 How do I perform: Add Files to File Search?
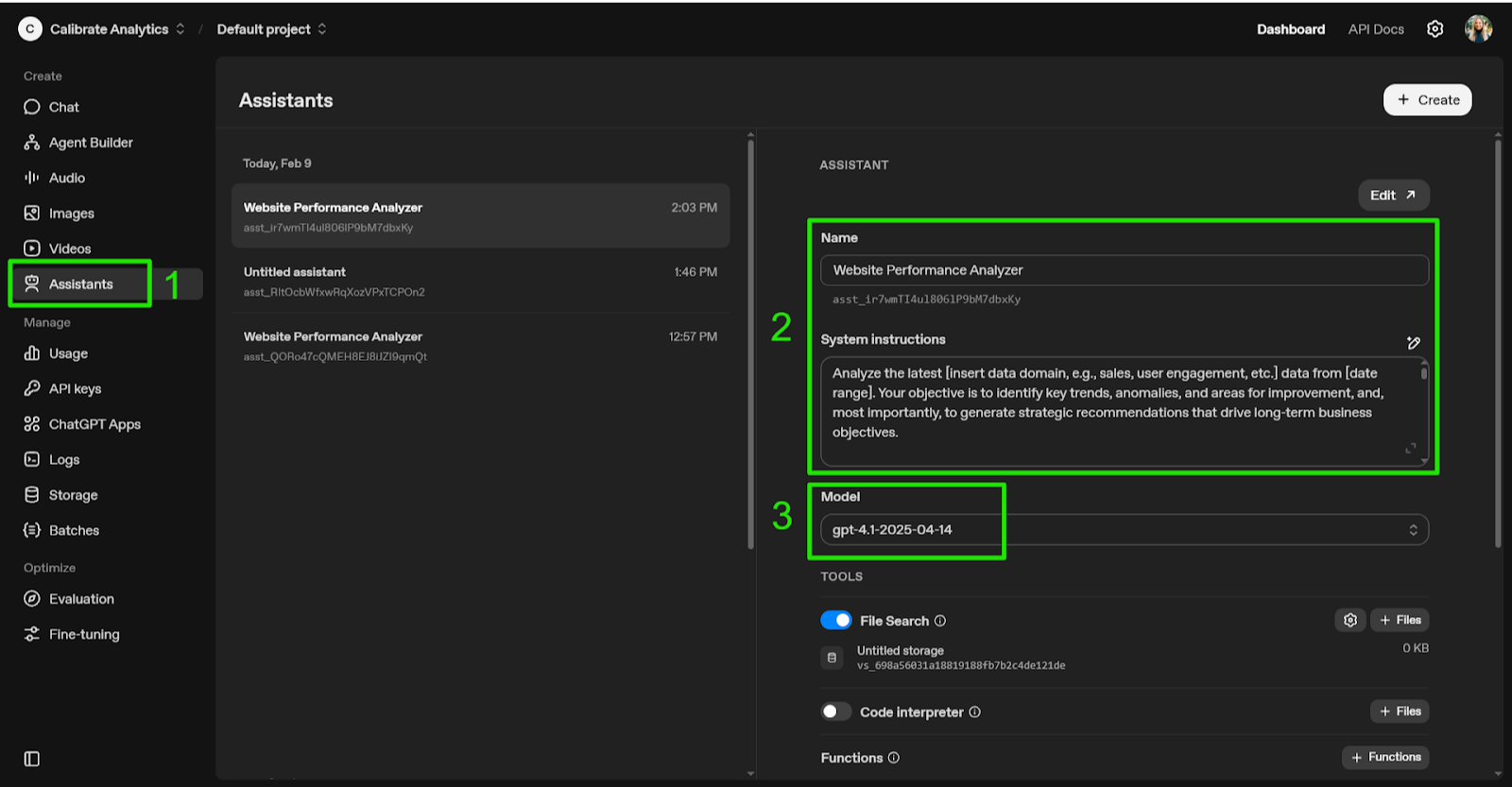pyautogui.click(x=1400, y=620)
